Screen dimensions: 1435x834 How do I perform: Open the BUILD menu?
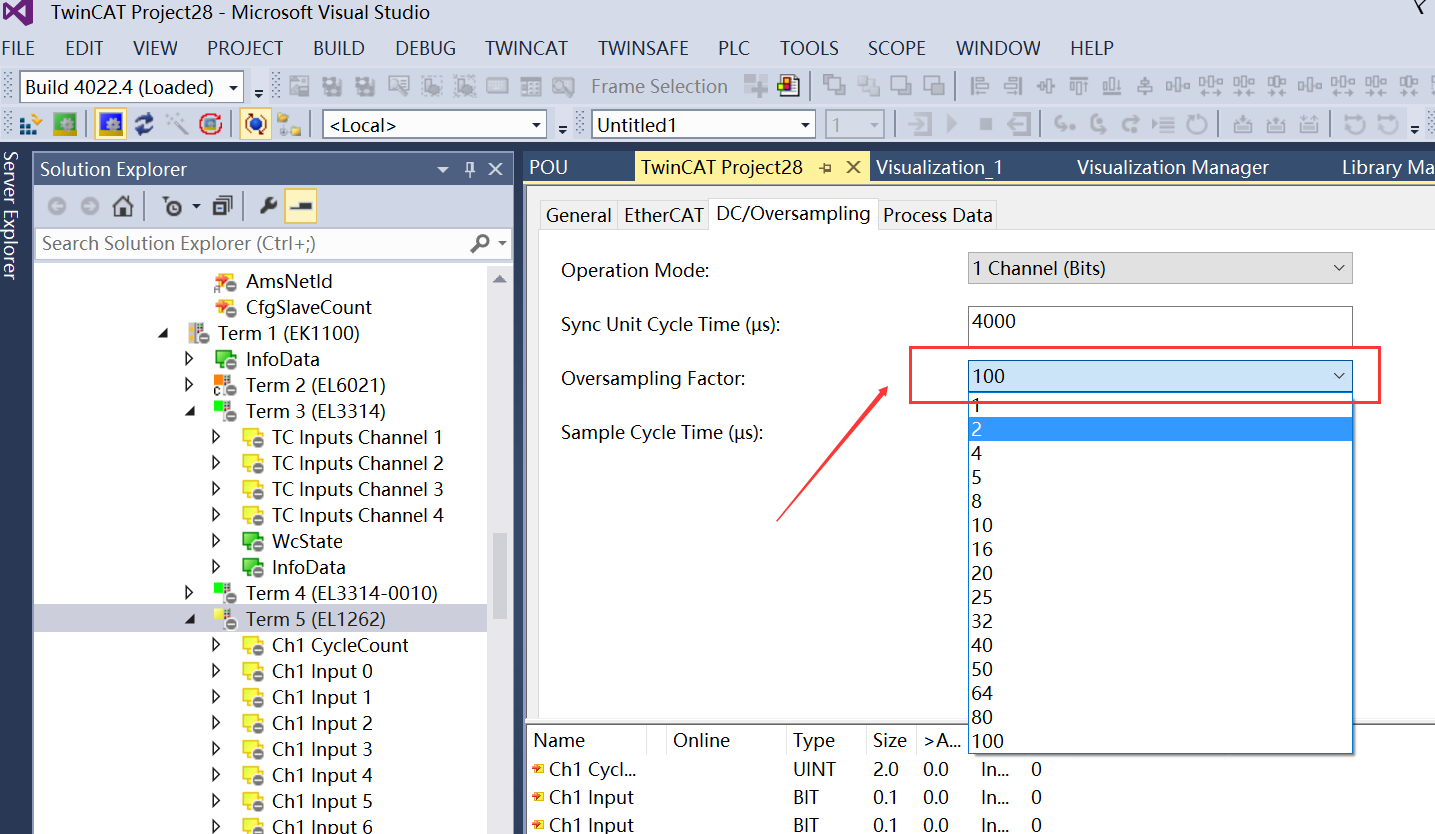(339, 48)
